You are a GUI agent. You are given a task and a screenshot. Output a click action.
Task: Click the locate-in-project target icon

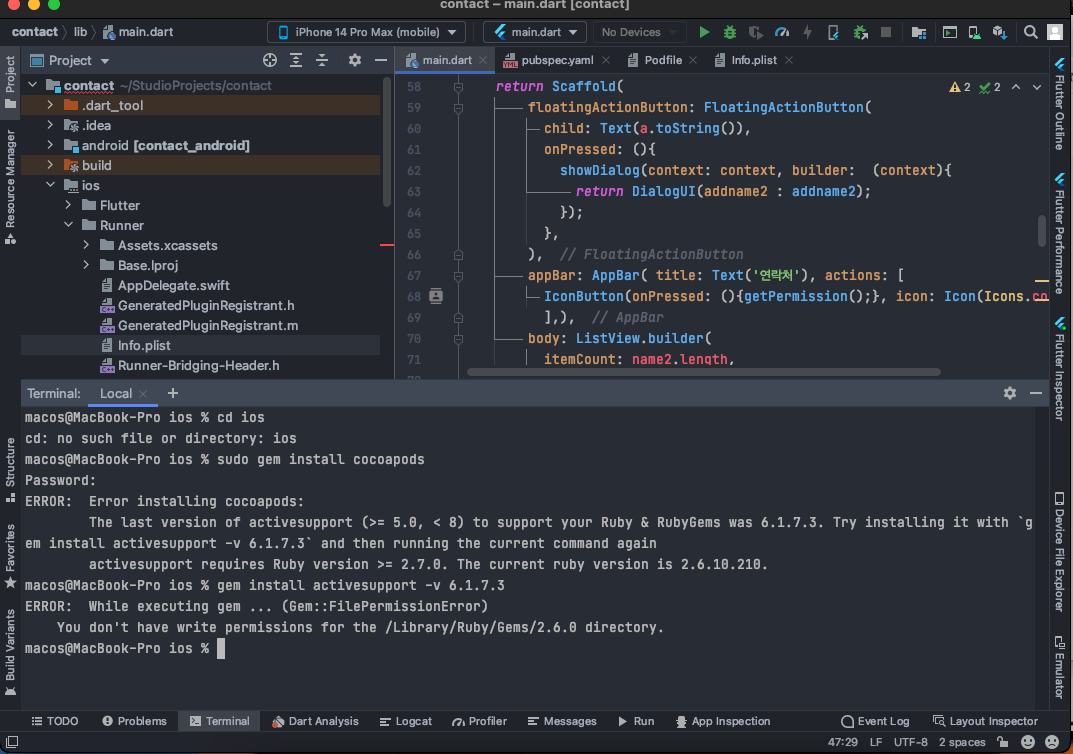(269, 60)
